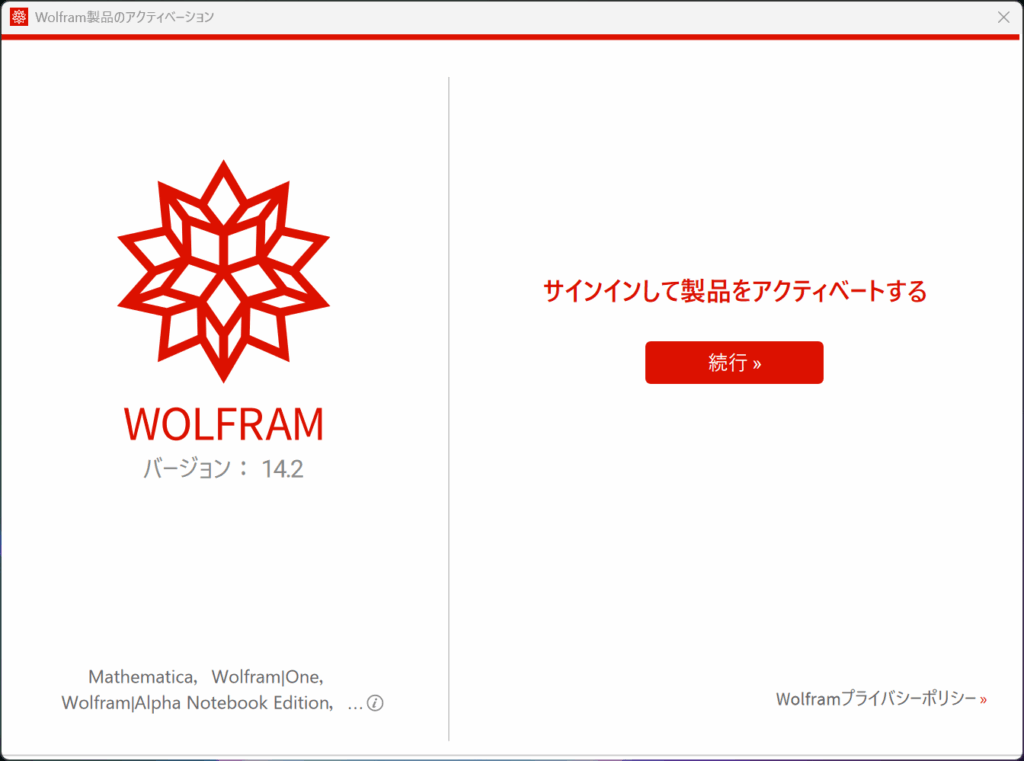The height and width of the screenshot is (761, 1024).
Task: Click the info icon beside the product list
Action: coord(375,703)
